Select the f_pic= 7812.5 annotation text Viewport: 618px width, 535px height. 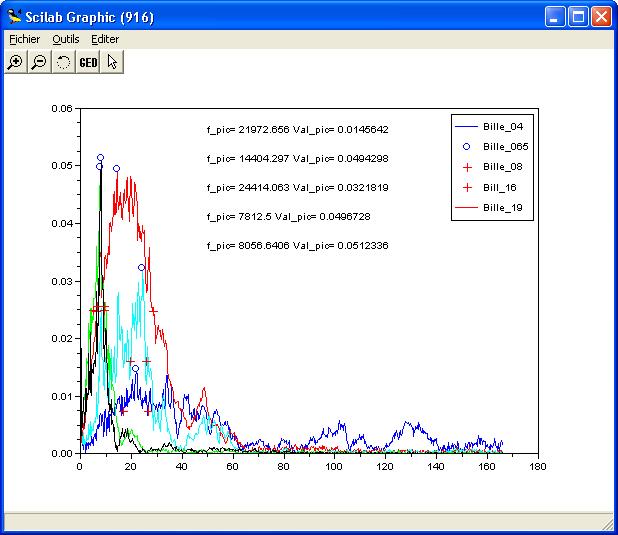[x=289, y=216]
